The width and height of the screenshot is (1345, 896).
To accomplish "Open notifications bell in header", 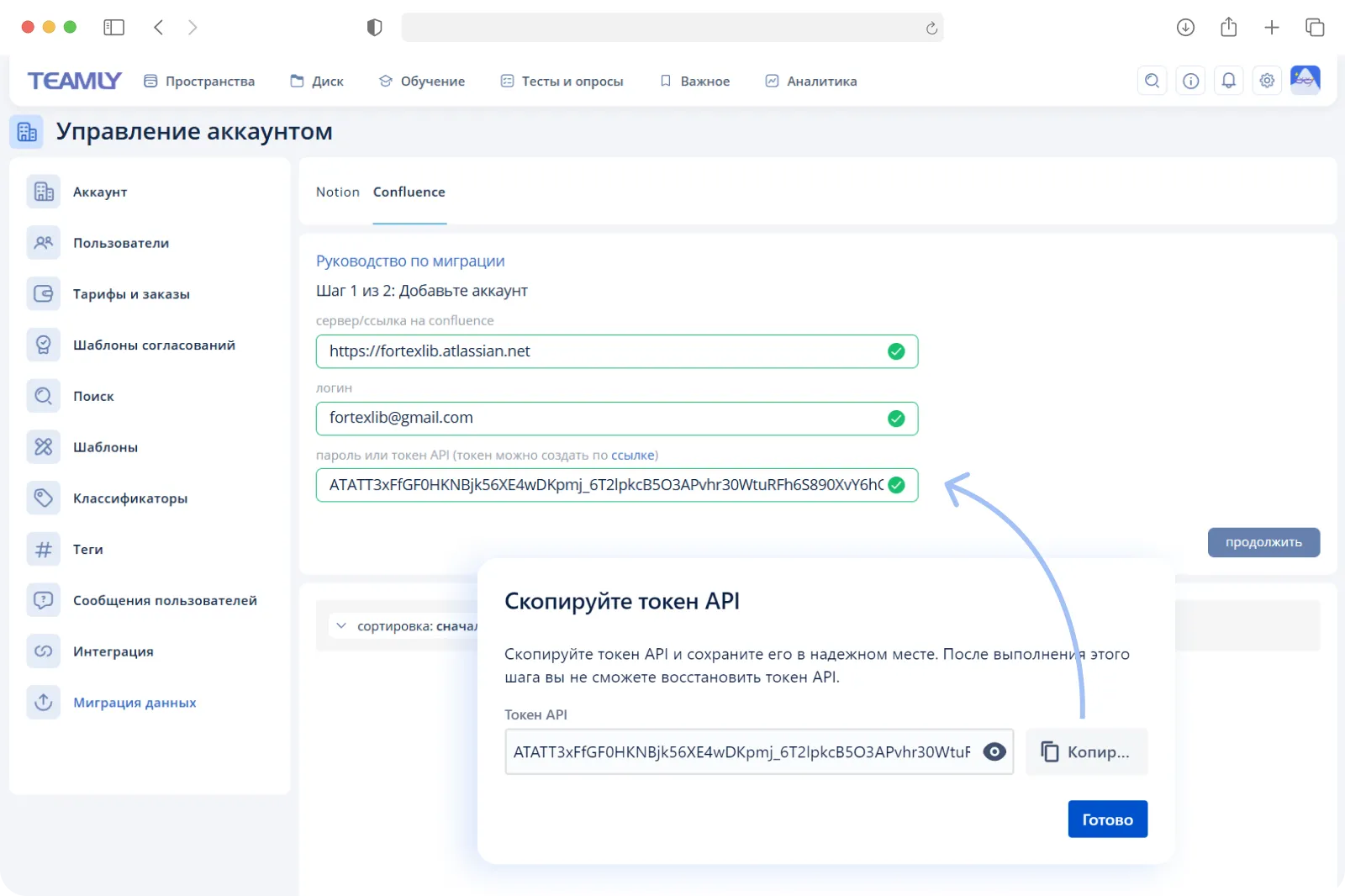I will pos(1229,81).
